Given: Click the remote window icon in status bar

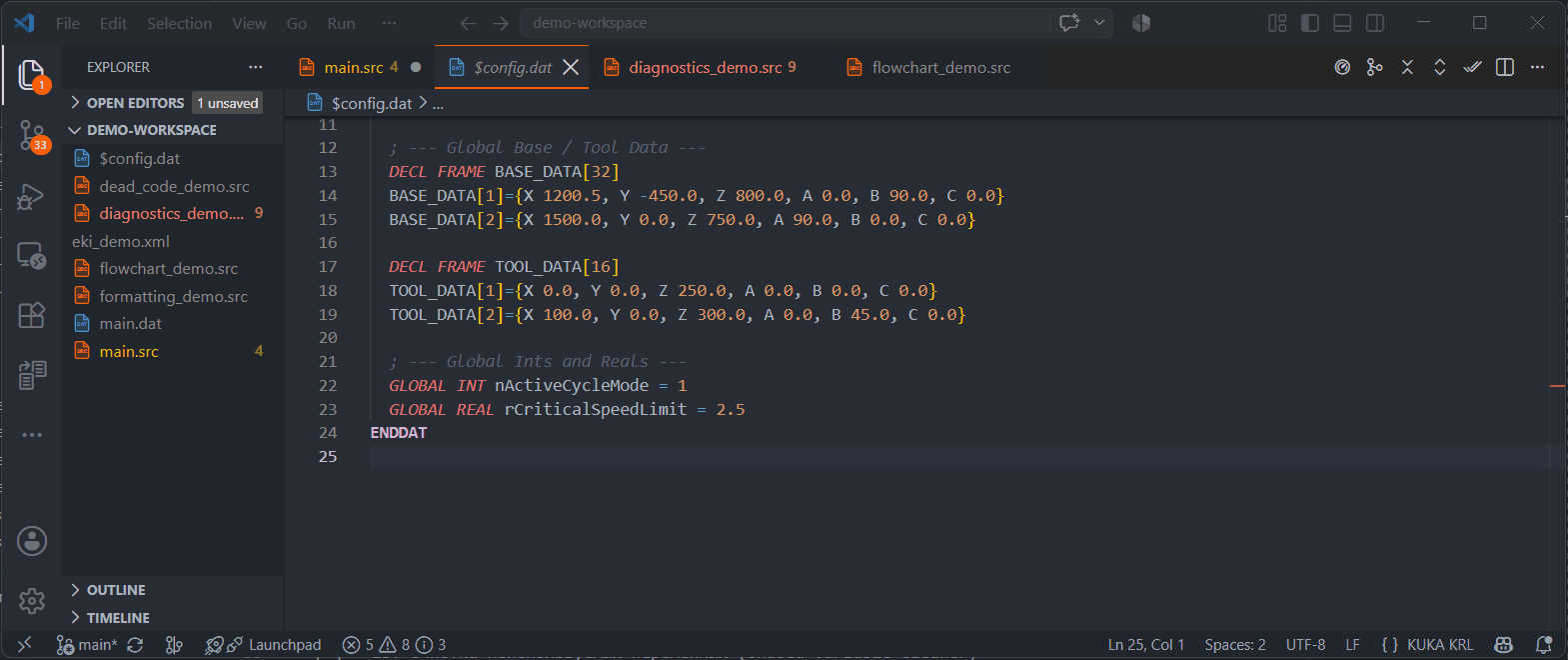Looking at the screenshot, I should pyautogui.click(x=25, y=645).
